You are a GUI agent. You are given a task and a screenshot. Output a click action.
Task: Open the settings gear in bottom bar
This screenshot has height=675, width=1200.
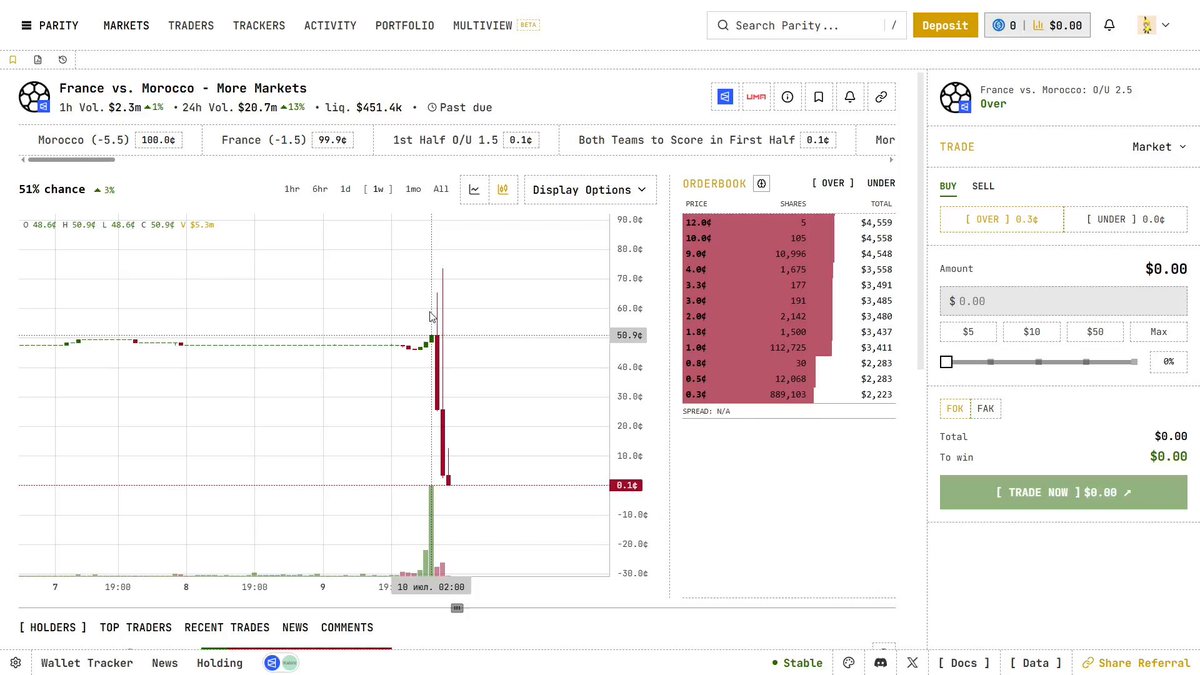click(x=16, y=663)
